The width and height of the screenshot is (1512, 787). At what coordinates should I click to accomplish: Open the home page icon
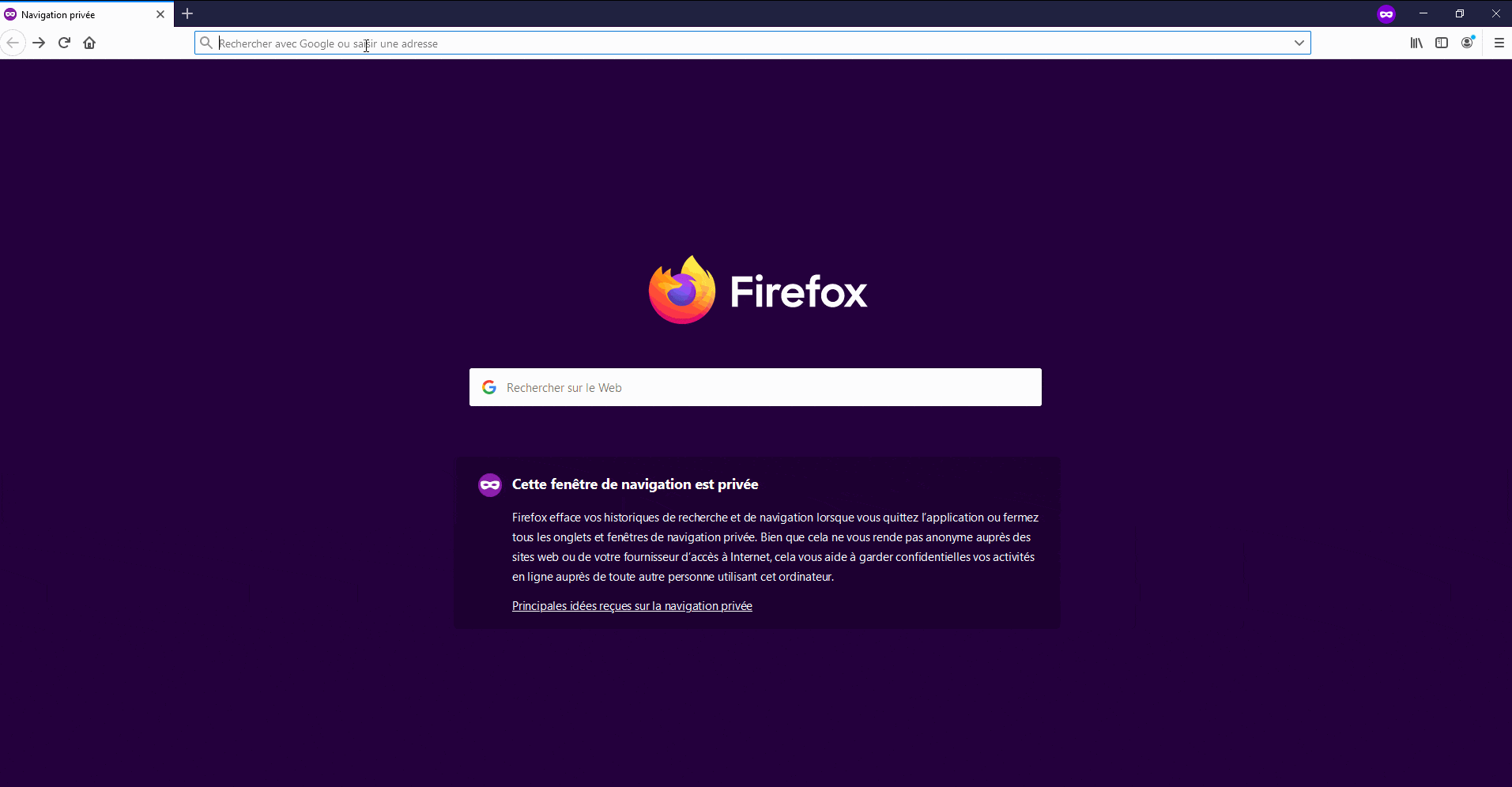89,43
